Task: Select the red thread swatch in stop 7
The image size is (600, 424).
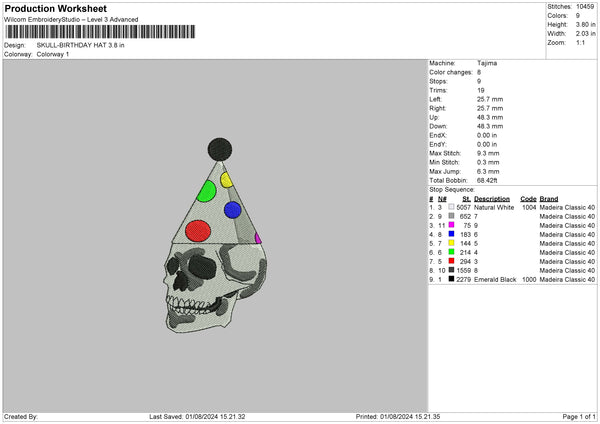Action: click(451, 261)
